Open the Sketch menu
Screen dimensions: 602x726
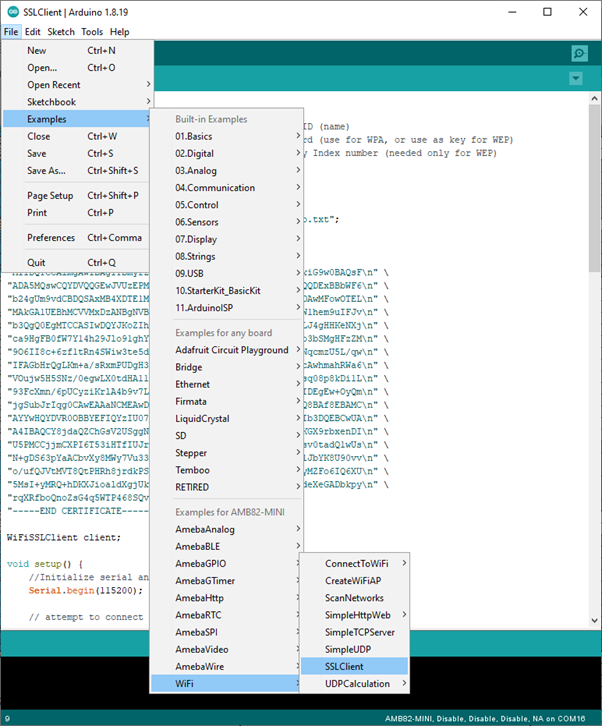60,32
